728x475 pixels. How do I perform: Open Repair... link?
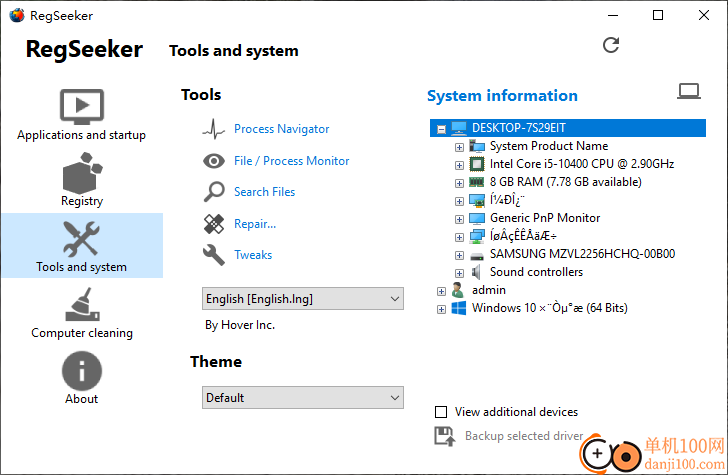(255, 224)
